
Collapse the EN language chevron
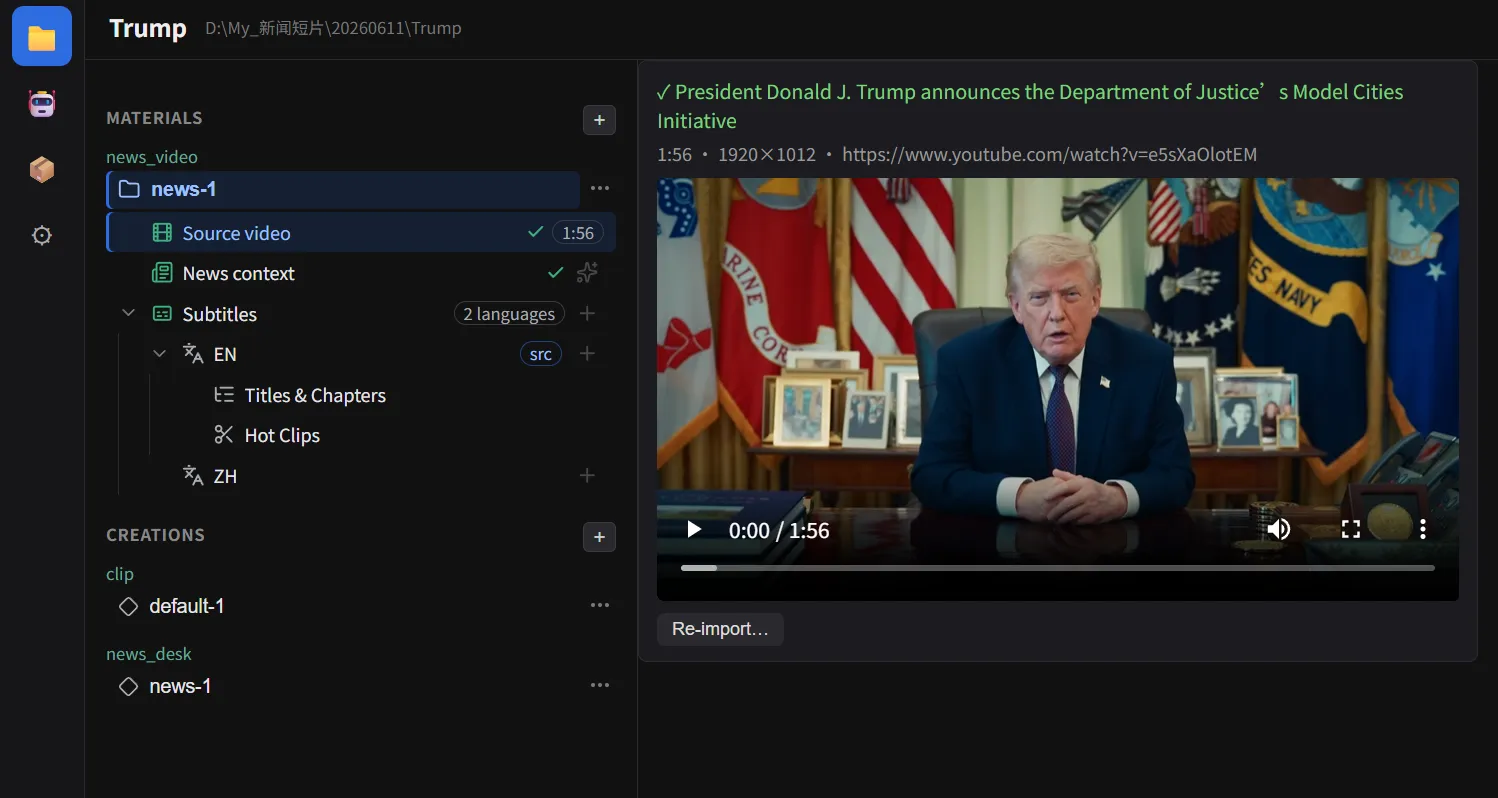point(159,354)
